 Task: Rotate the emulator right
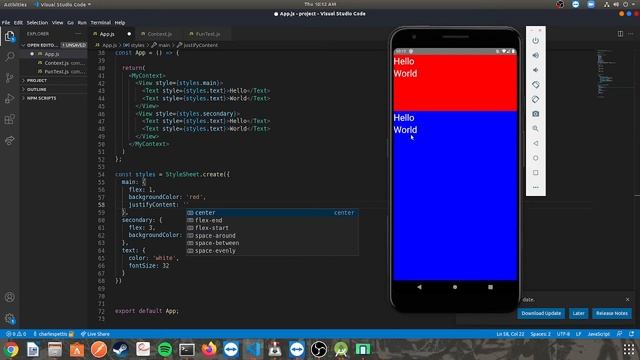click(536, 99)
